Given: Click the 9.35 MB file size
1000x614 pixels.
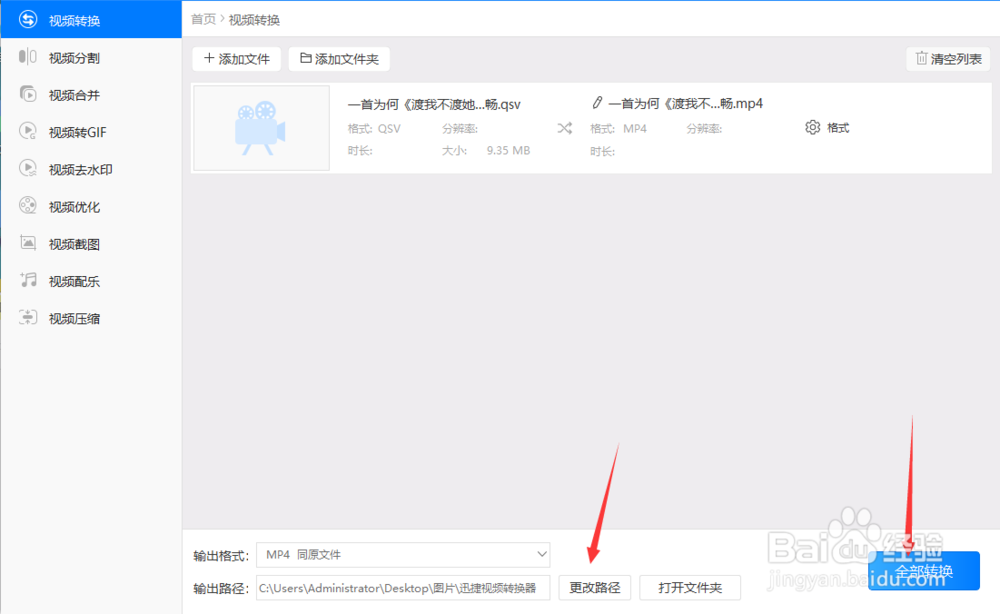Looking at the screenshot, I should point(508,150).
